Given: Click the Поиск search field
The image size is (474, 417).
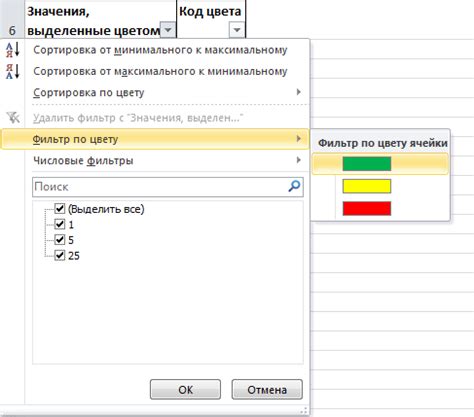Looking at the screenshot, I should 168,187.
